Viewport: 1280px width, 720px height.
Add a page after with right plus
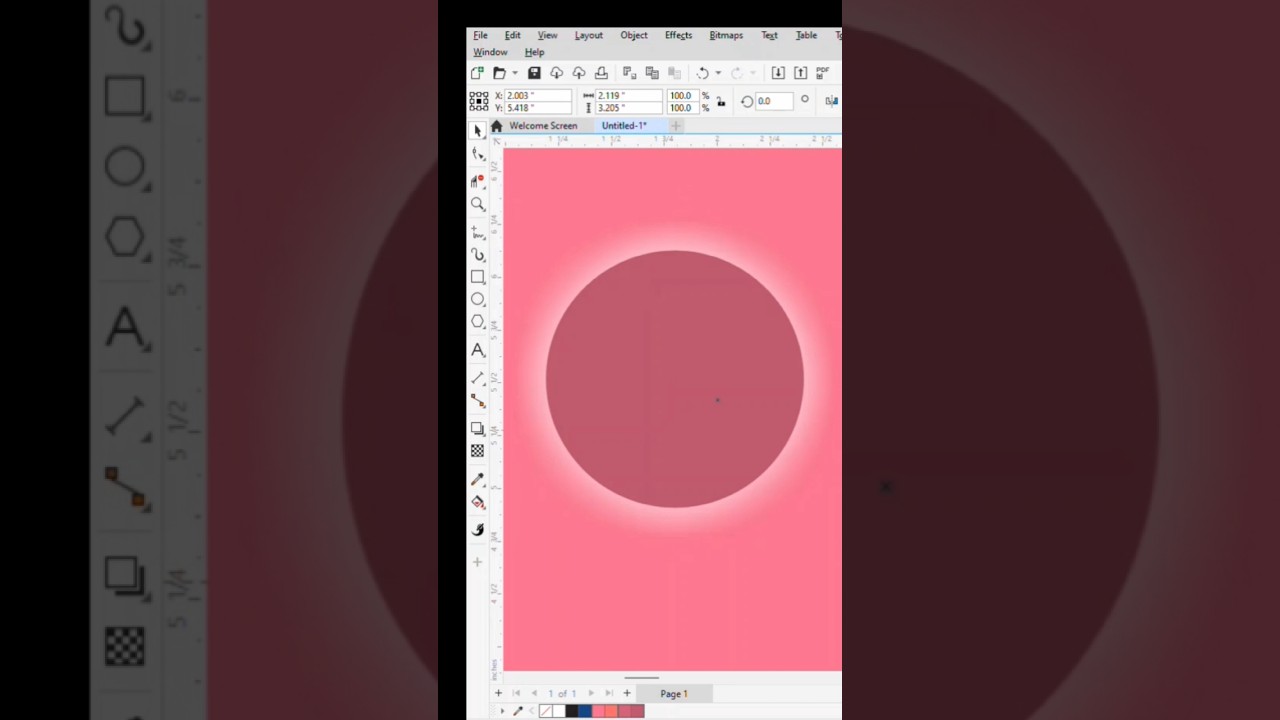tap(627, 693)
